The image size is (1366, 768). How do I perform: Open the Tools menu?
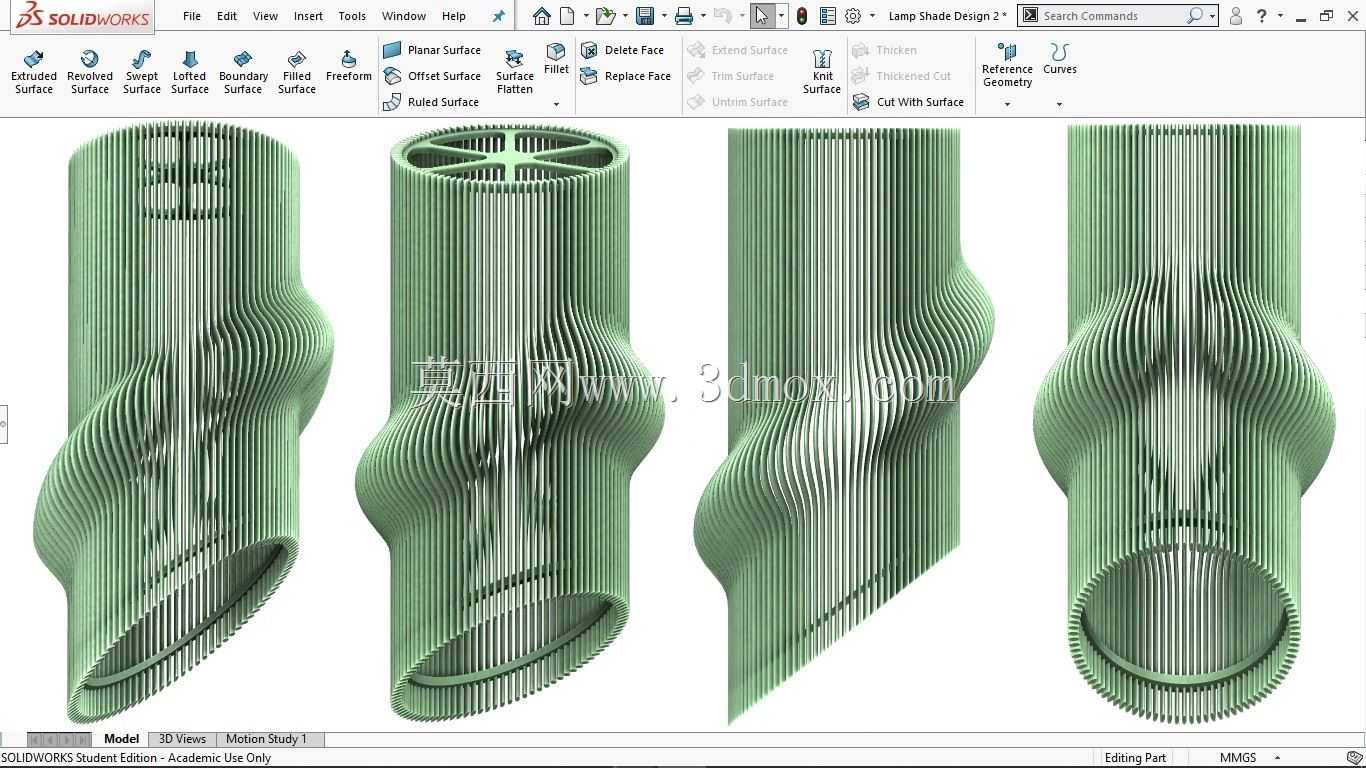pyautogui.click(x=352, y=16)
